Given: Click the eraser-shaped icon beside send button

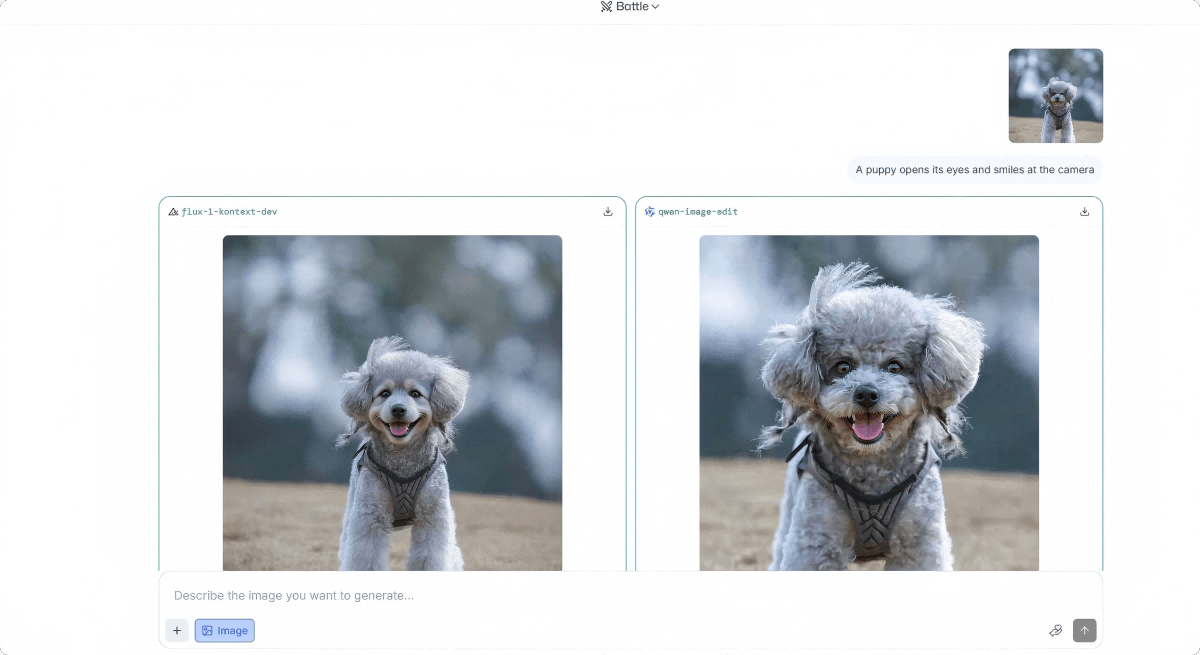Looking at the screenshot, I should coord(1055,631).
